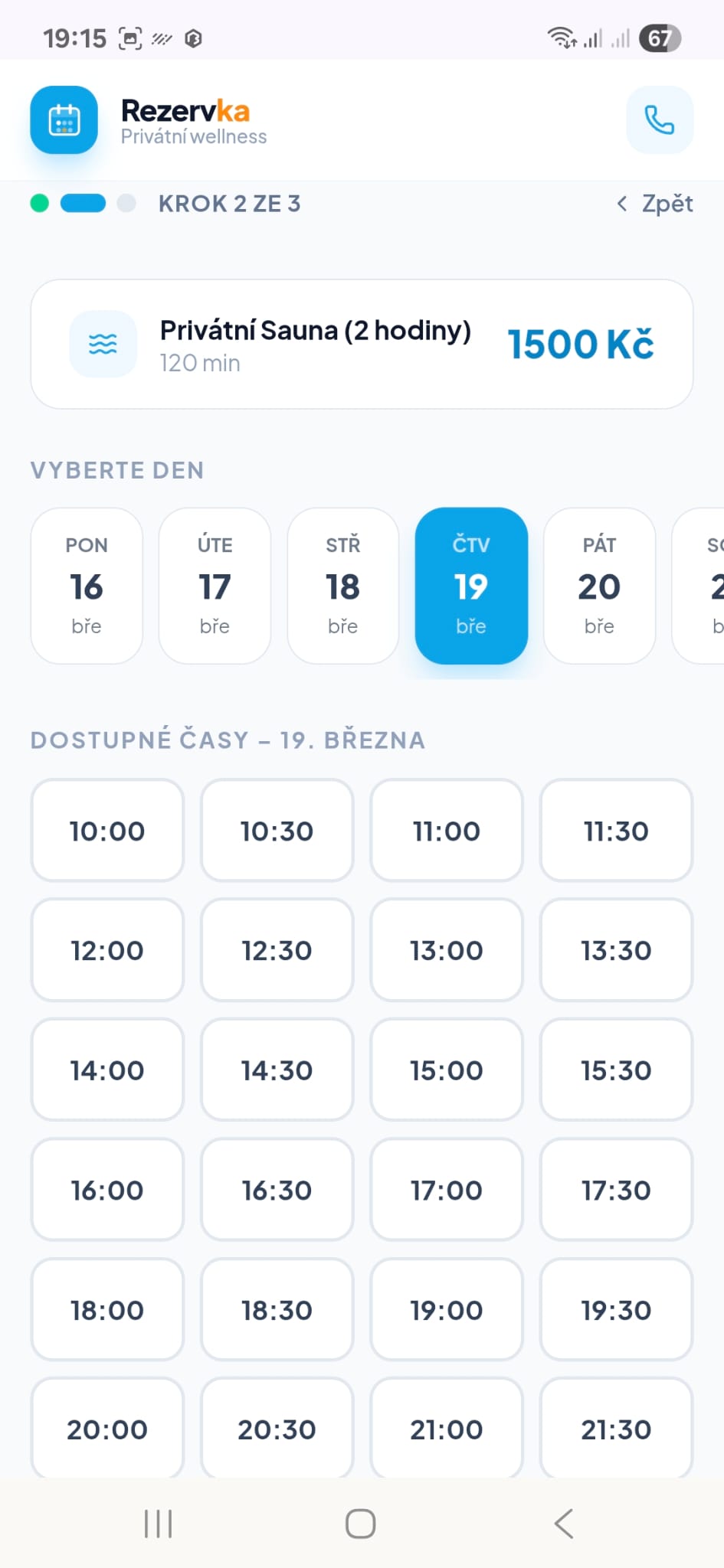Select Friday 20 March day option
724x1568 pixels.
[x=600, y=585]
